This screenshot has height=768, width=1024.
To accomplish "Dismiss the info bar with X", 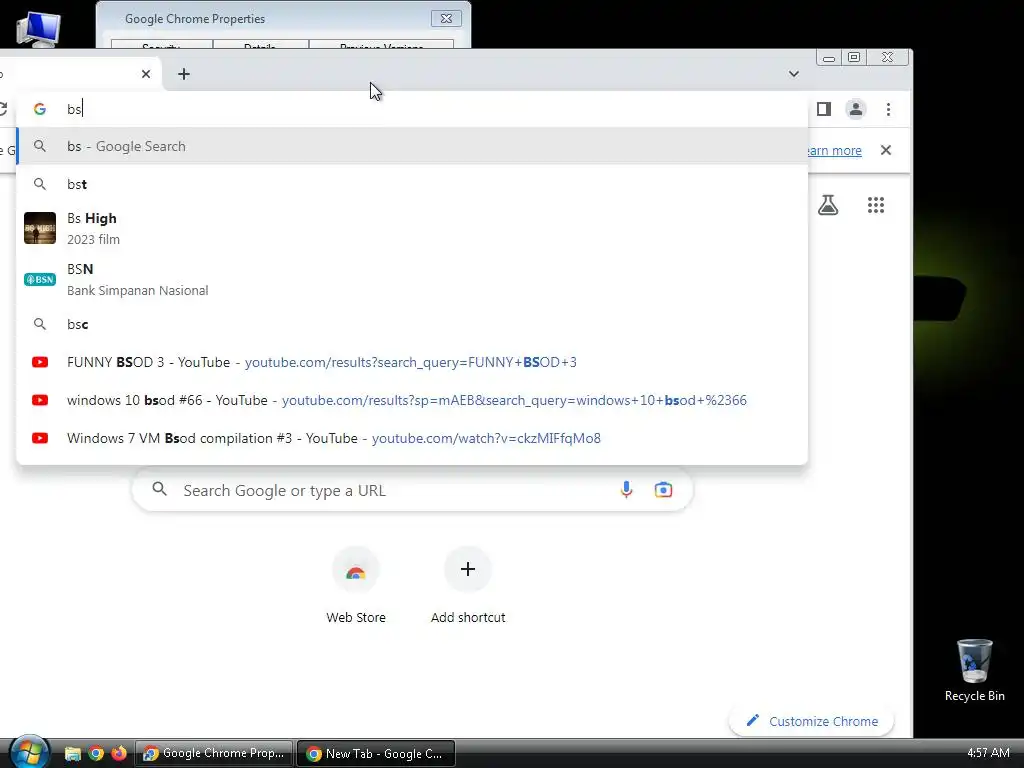I will click(886, 150).
